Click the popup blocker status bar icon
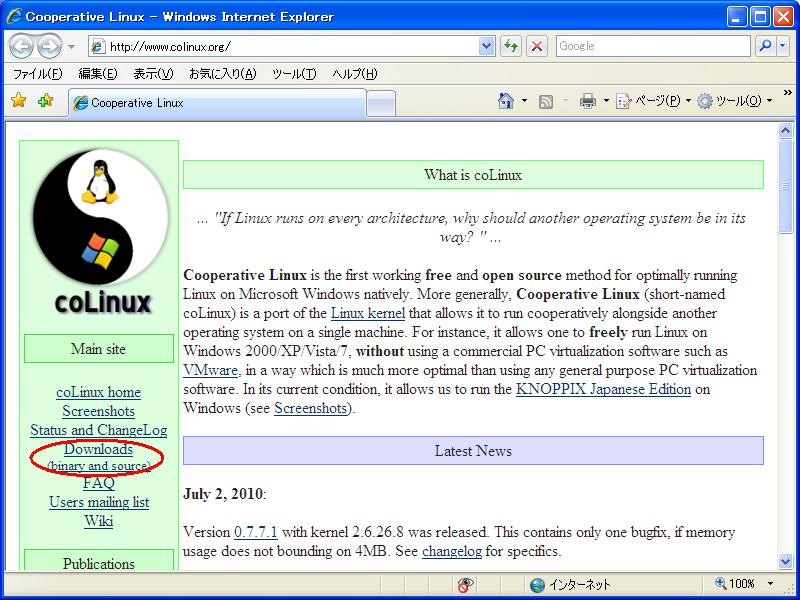The height and width of the screenshot is (600, 800). pos(465,585)
